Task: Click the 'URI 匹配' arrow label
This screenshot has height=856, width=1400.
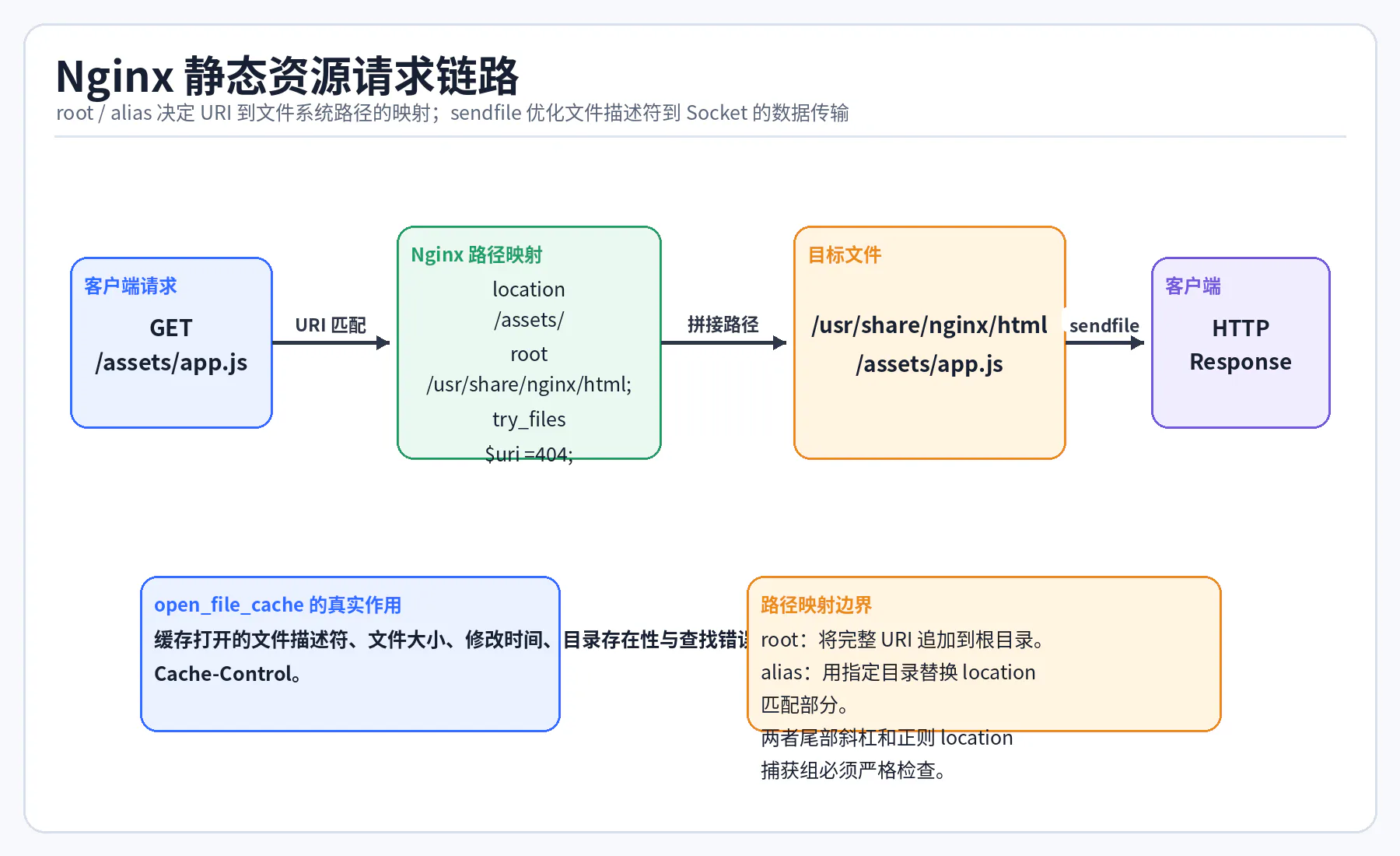Action: coord(331,325)
